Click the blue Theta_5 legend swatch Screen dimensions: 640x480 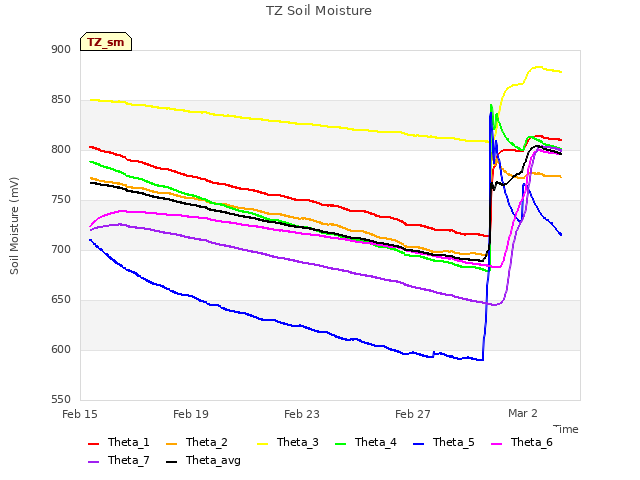(x=418, y=444)
